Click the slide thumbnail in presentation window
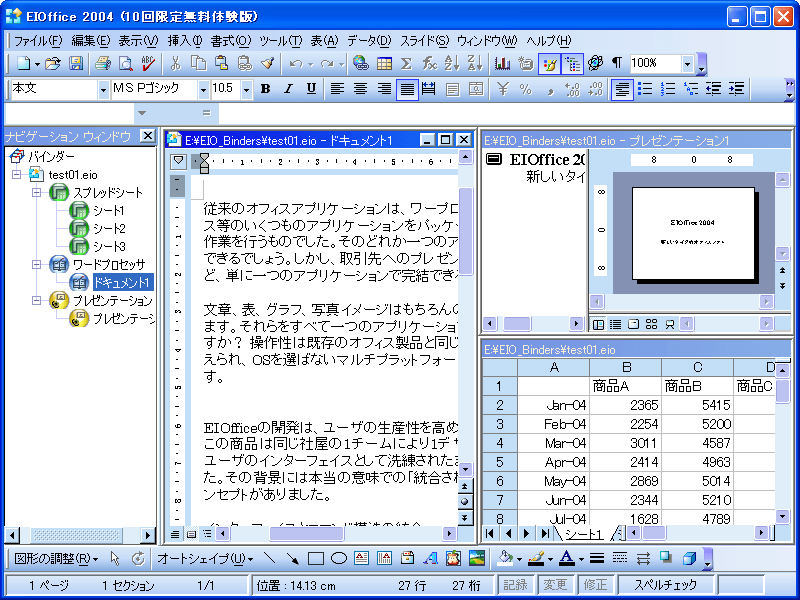The height and width of the screenshot is (600, 800). (693, 233)
